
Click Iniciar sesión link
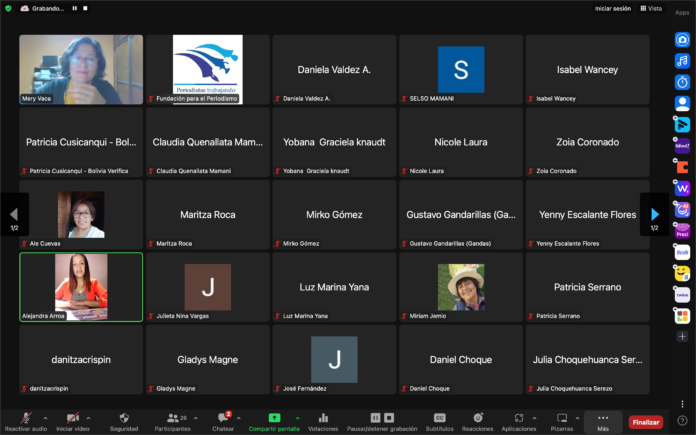pyautogui.click(x=612, y=8)
